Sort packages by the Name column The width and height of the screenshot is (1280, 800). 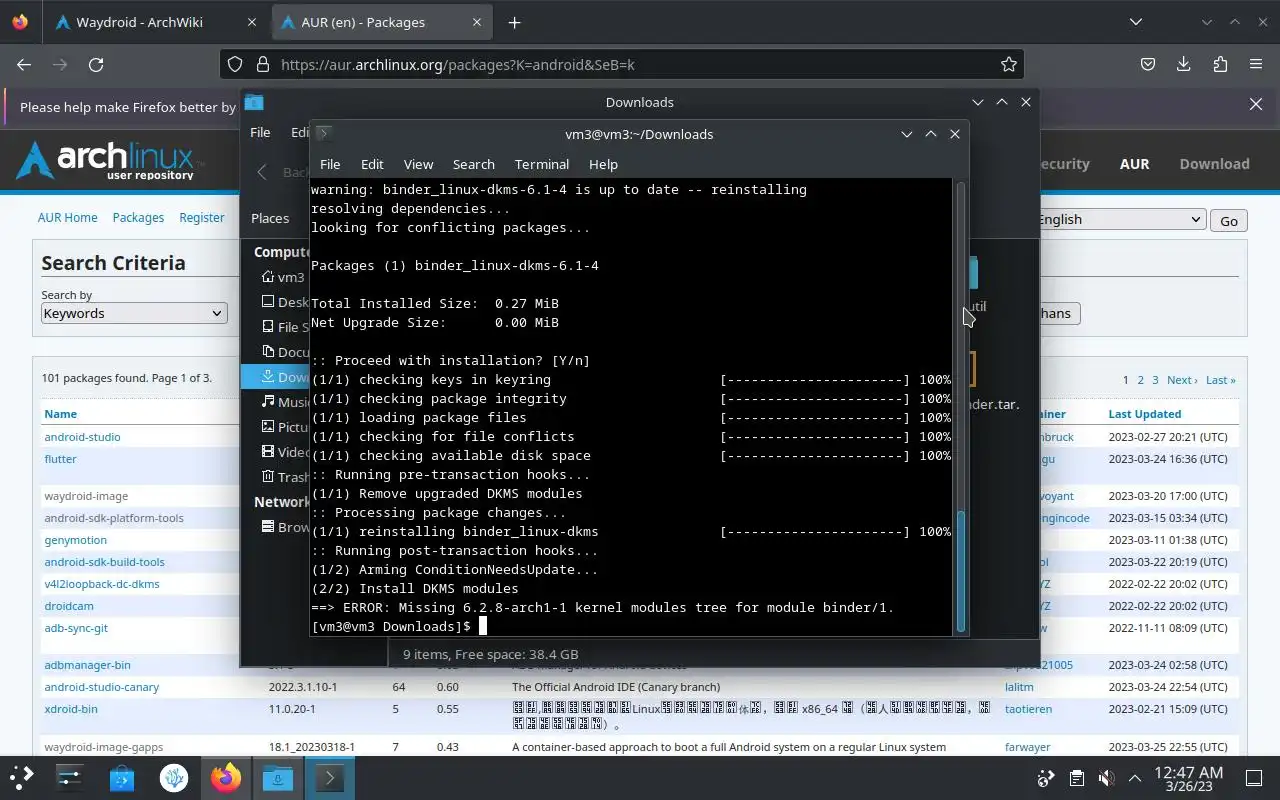pos(60,414)
